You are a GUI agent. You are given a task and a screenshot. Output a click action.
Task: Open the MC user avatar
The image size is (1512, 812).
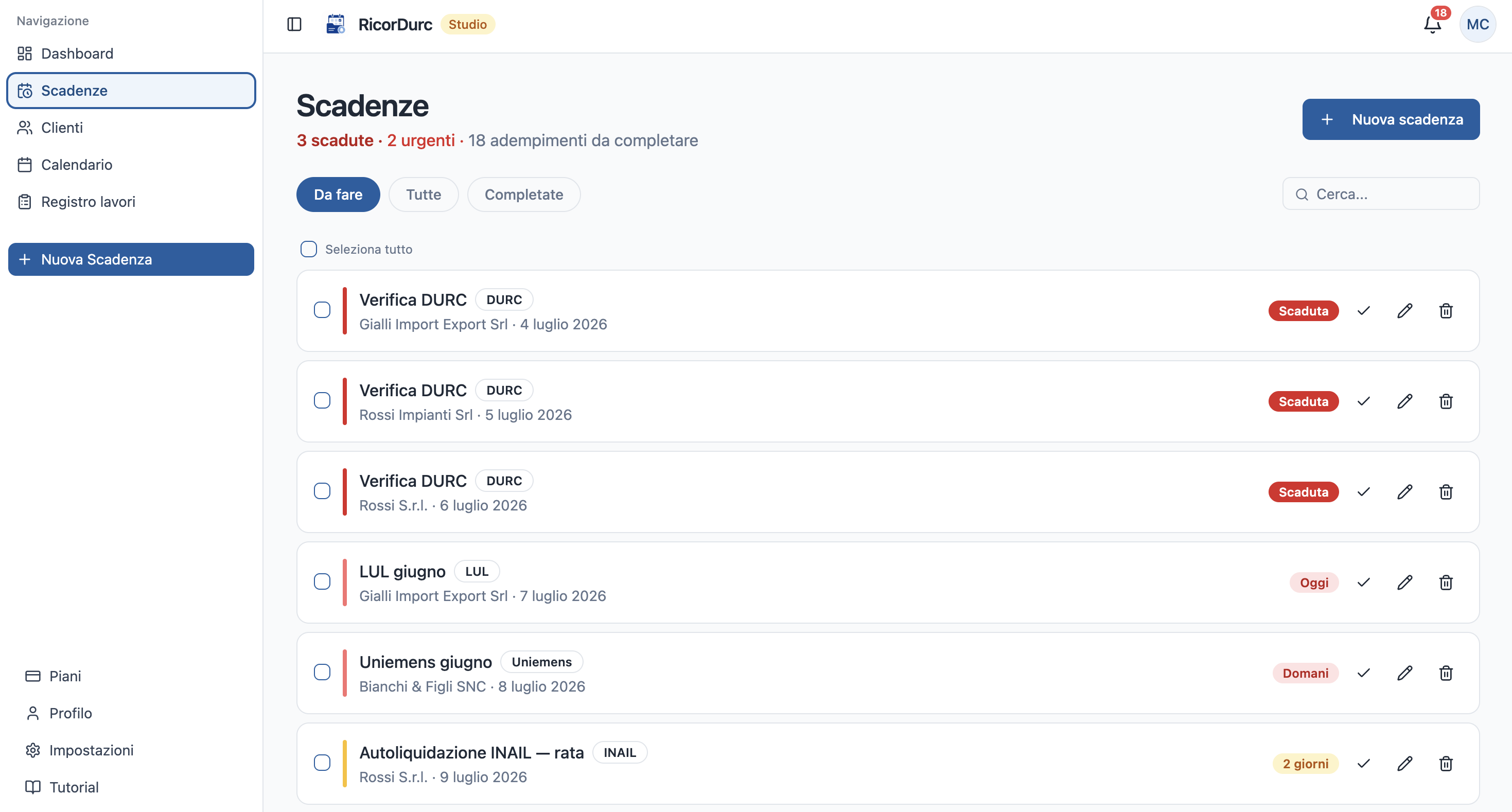(1478, 24)
